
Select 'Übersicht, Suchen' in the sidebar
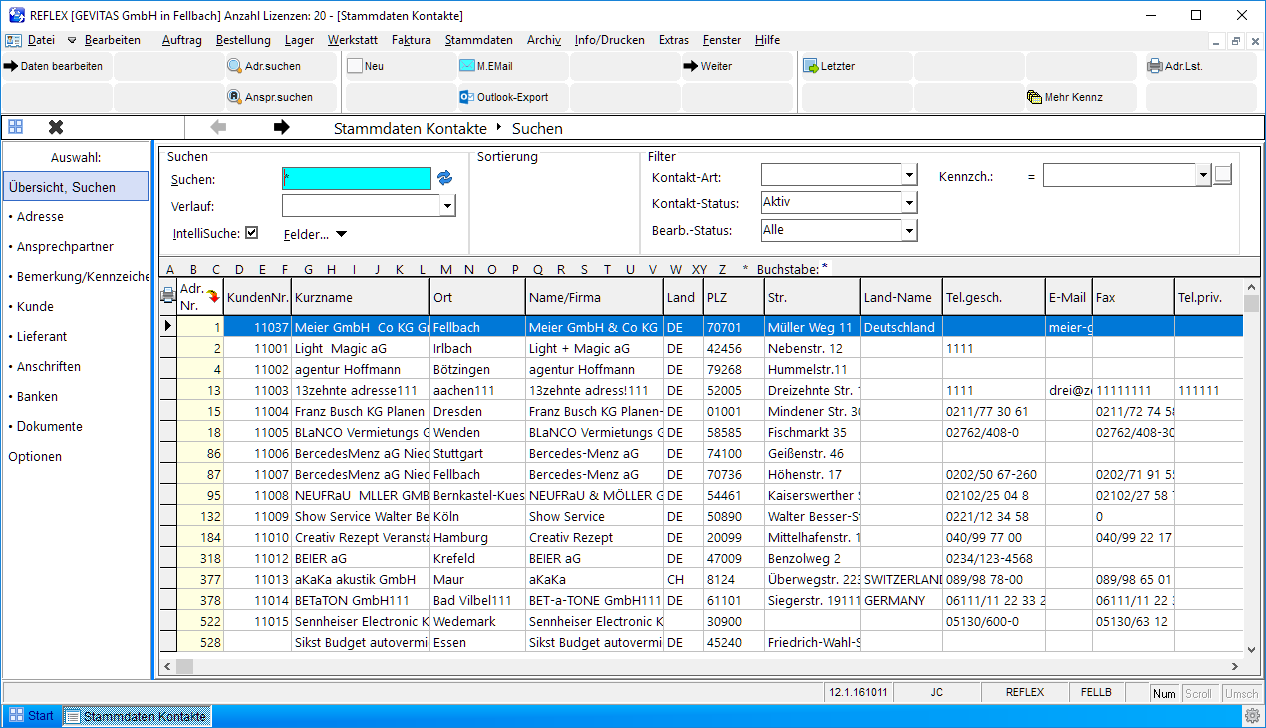click(x=76, y=187)
